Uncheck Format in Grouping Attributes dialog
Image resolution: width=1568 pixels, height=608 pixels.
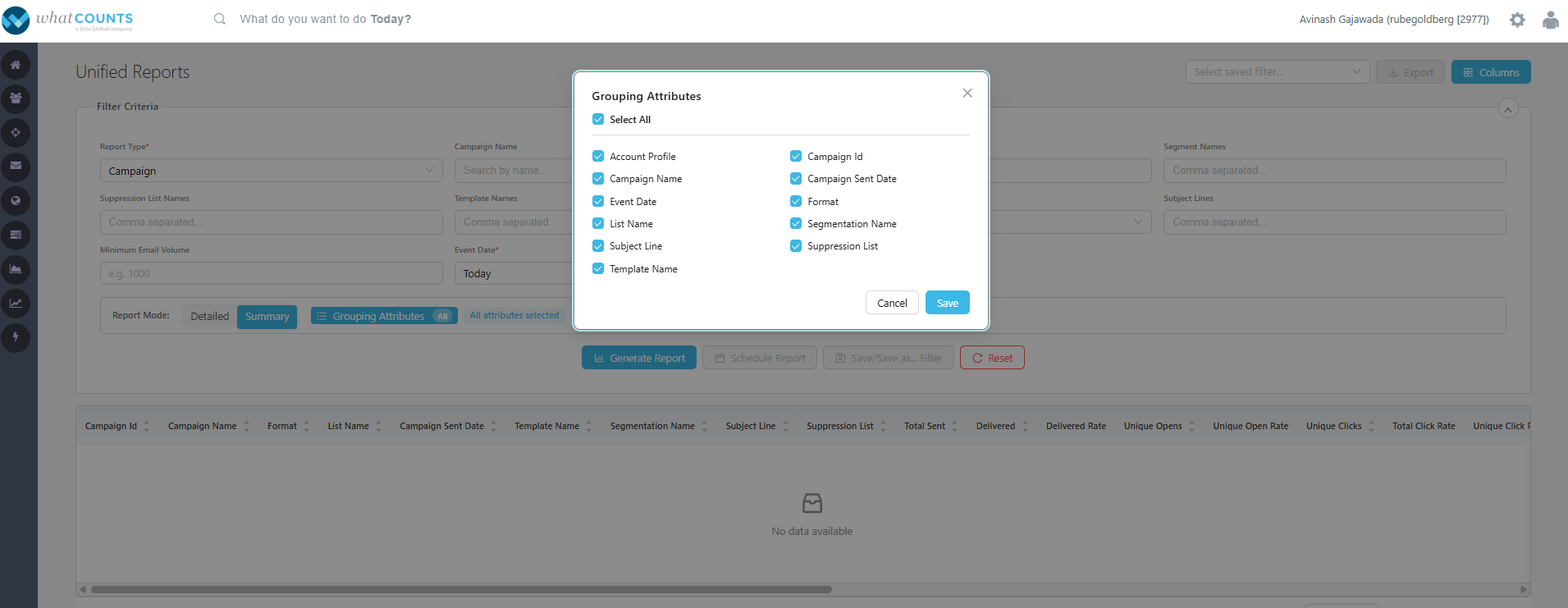tap(796, 201)
